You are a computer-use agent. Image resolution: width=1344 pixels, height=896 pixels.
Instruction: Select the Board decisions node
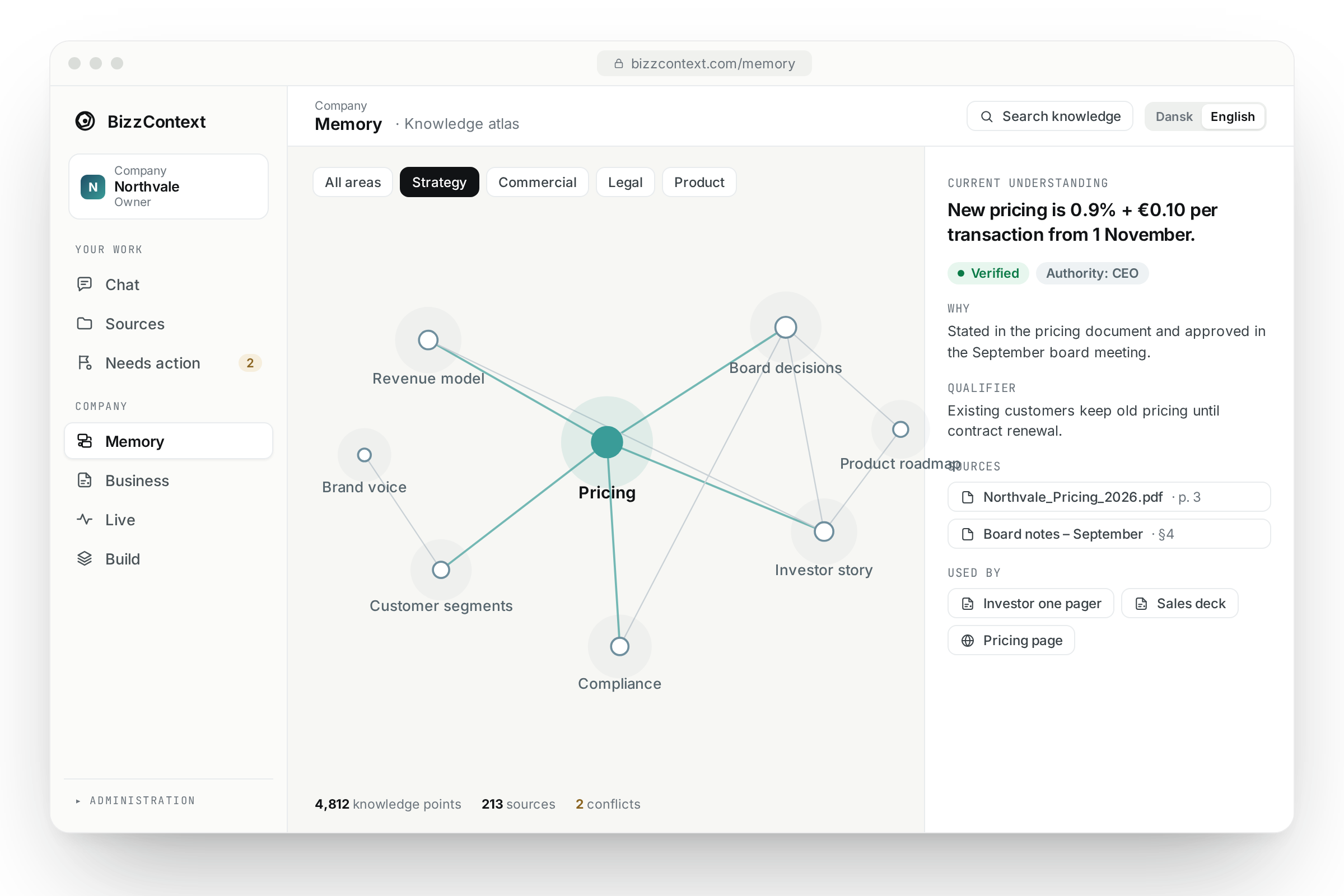tap(786, 328)
